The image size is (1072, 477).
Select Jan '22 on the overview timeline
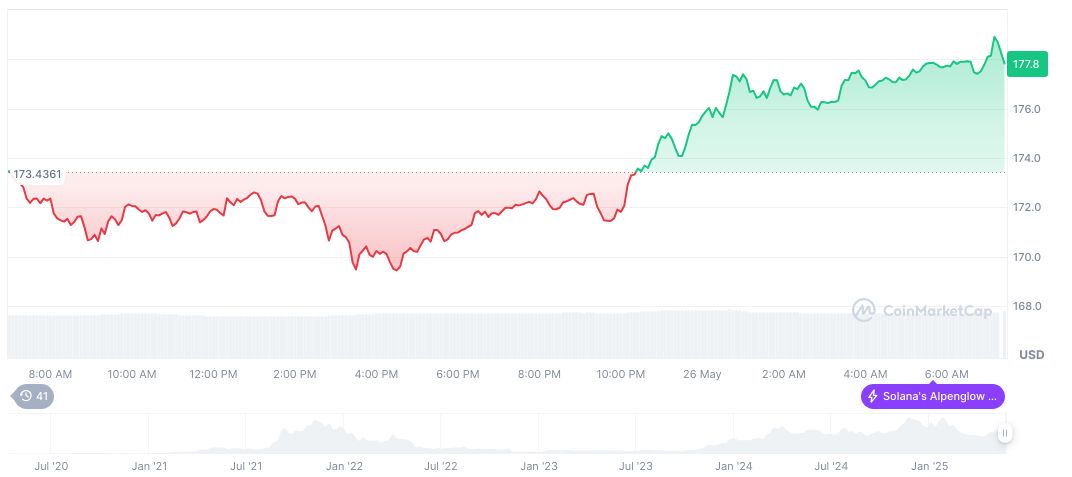point(344,466)
